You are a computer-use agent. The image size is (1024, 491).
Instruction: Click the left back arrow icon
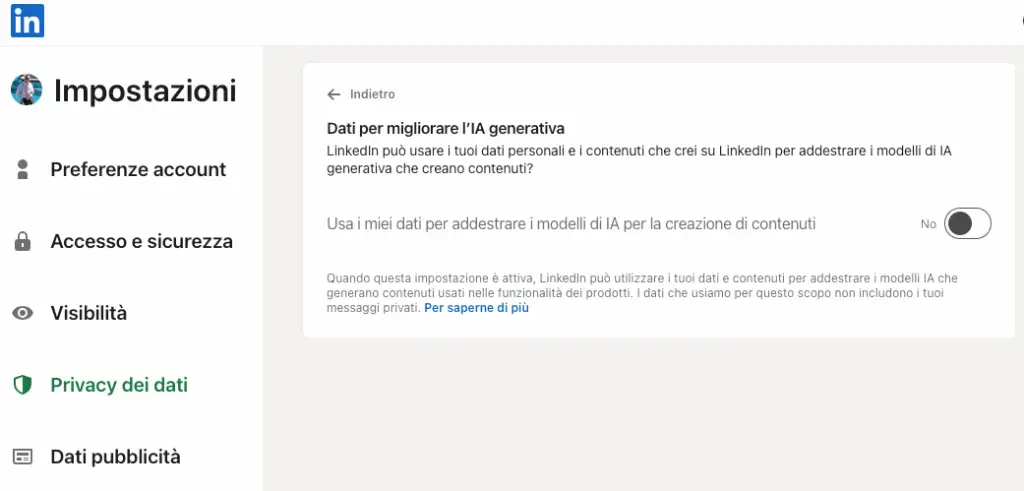(334, 94)
